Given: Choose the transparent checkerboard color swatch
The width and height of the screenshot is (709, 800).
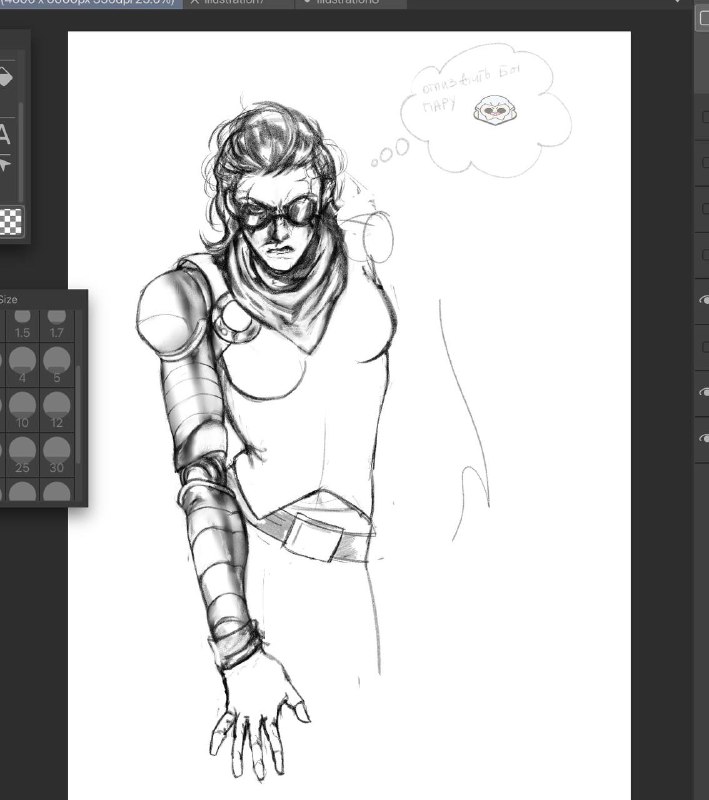Looking at the screenshot, I should (x=10, y=221).
